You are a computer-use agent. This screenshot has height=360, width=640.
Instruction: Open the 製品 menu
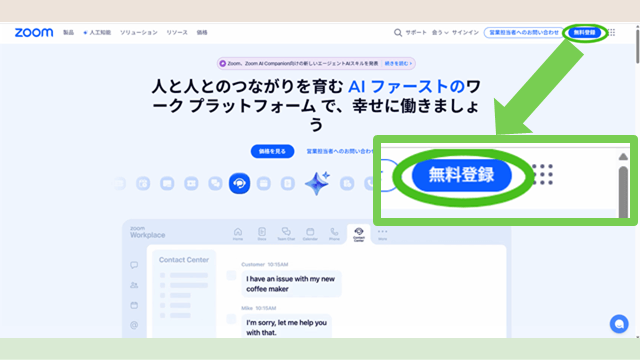coord(69,33)
